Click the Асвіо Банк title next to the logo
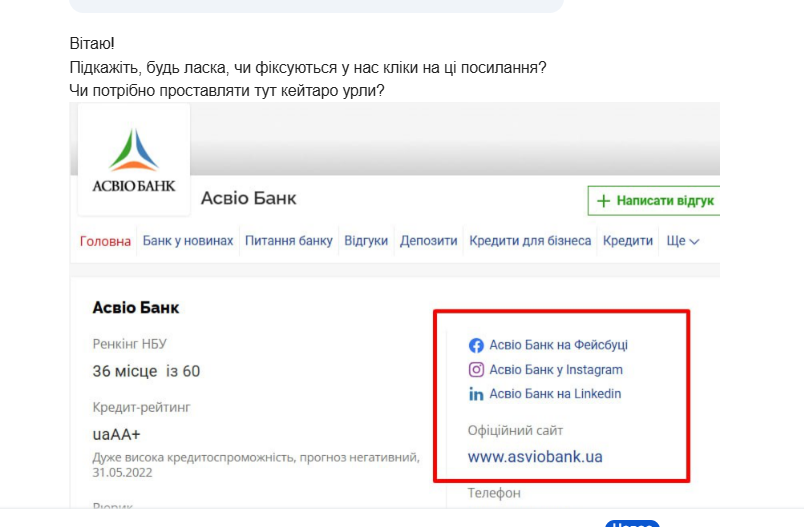Image resolution: width=804 pixels, height=527 pixels. click(x=249, y=198)
